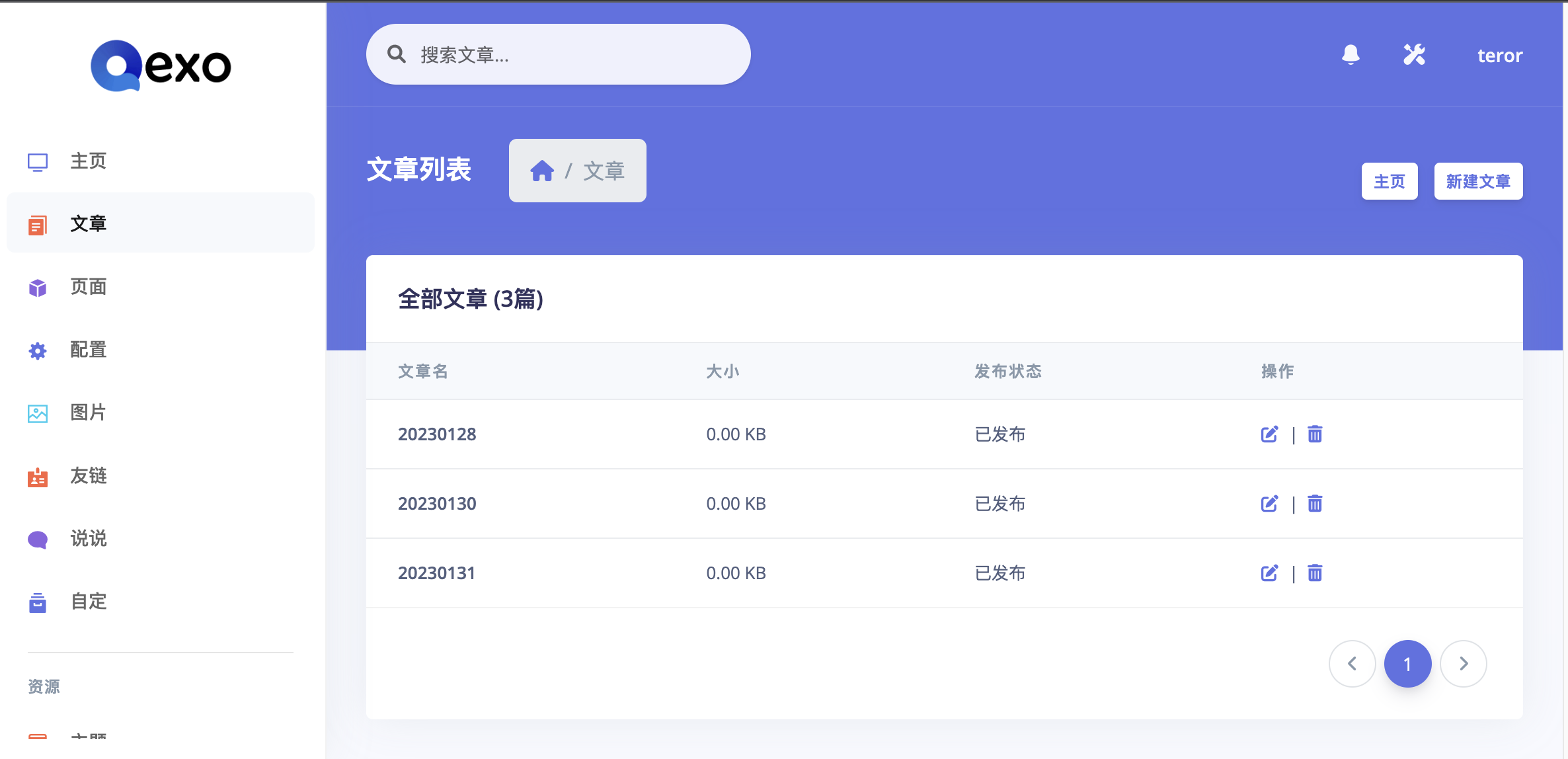1568x759 pixels.
Task: Edit the article 20230128
Action: pyautogui.click(x=1269, y=434)
